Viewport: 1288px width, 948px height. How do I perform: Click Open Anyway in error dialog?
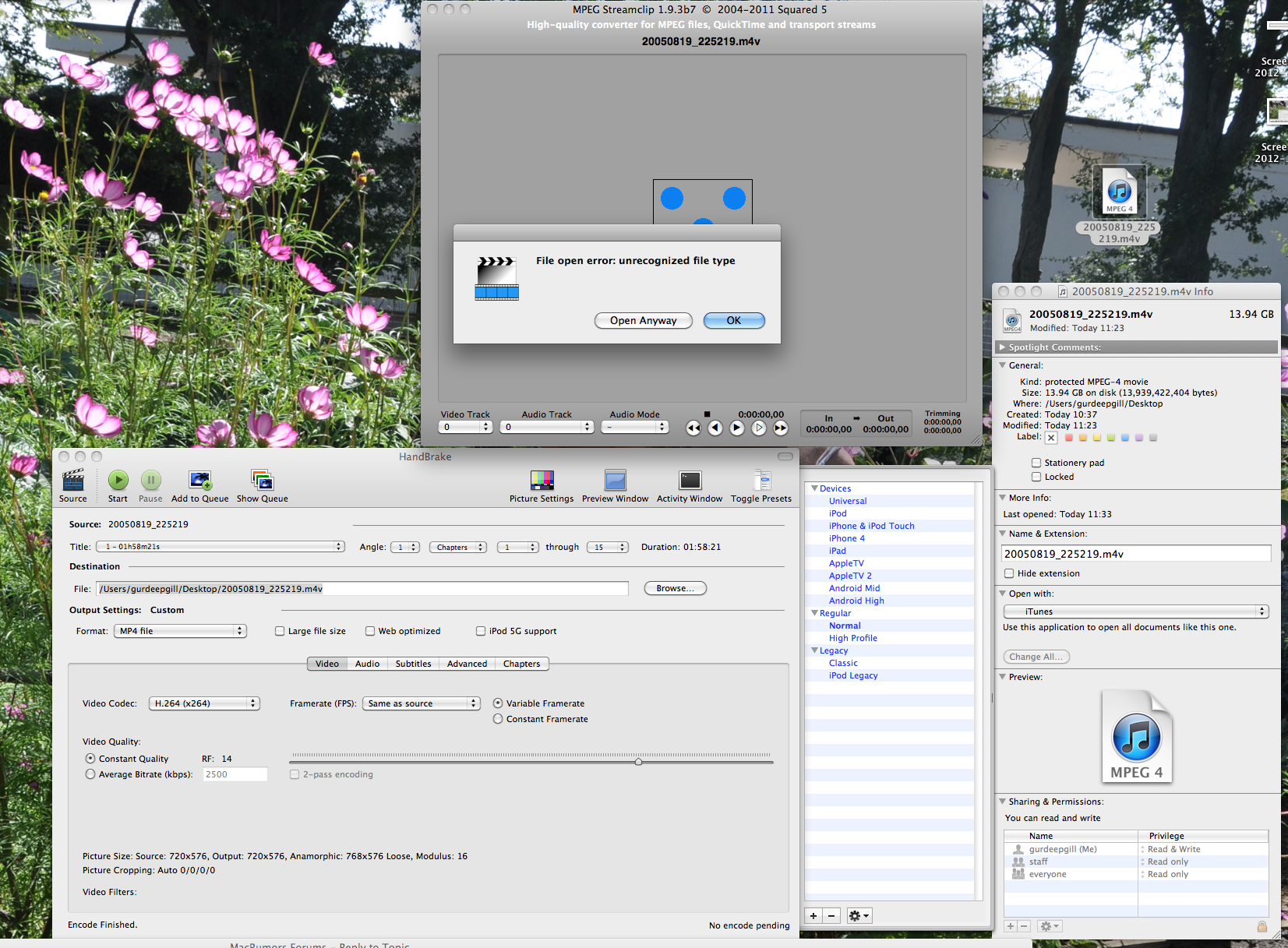[644, 320]
